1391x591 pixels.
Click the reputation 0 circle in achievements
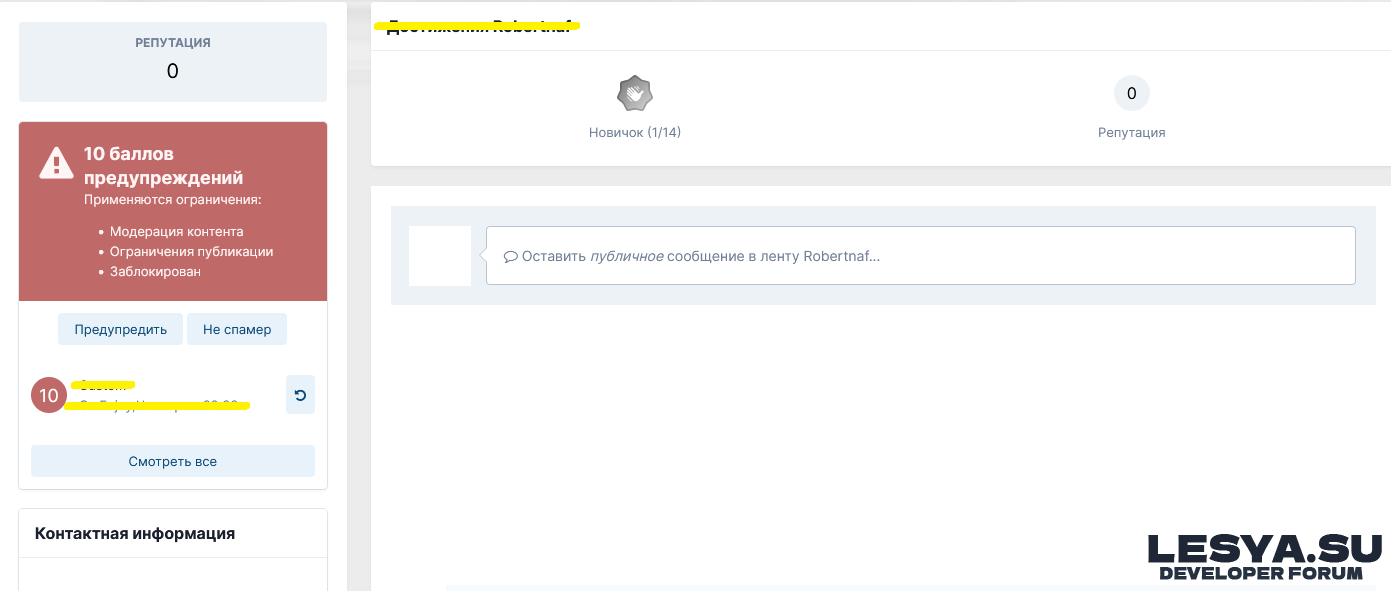[x=1131, y=94]
